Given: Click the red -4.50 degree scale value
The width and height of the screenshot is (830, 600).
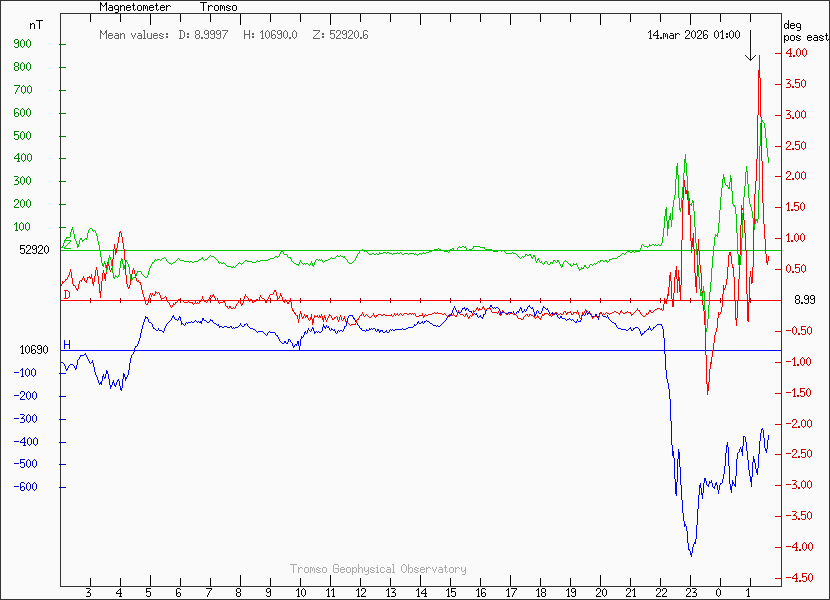Looking at the screenshot, I should click(x=800, y=578).
